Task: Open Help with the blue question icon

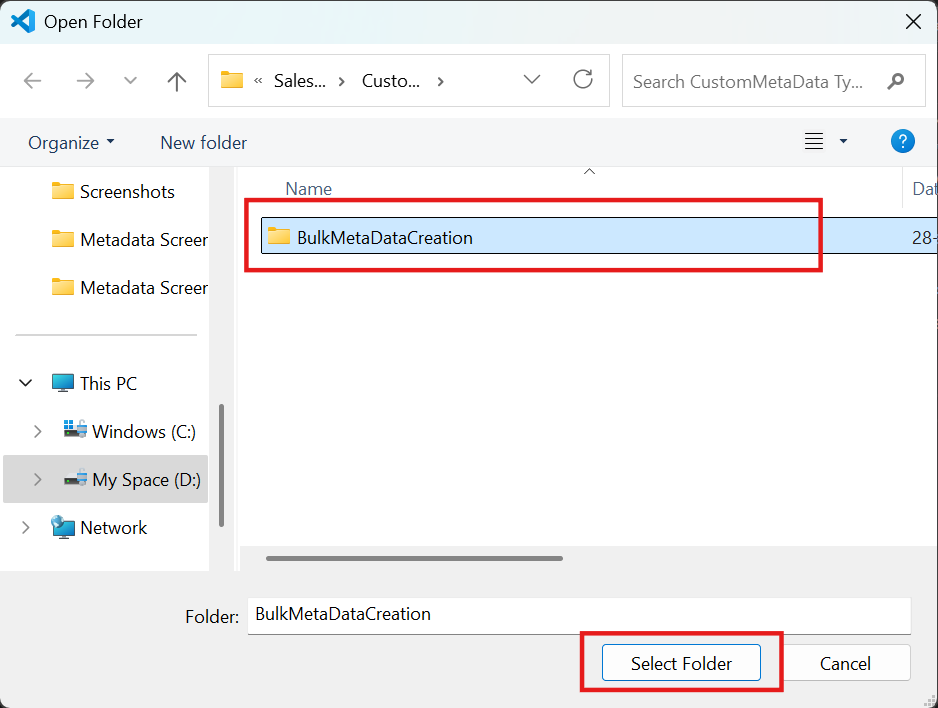Action: point(902,142)
